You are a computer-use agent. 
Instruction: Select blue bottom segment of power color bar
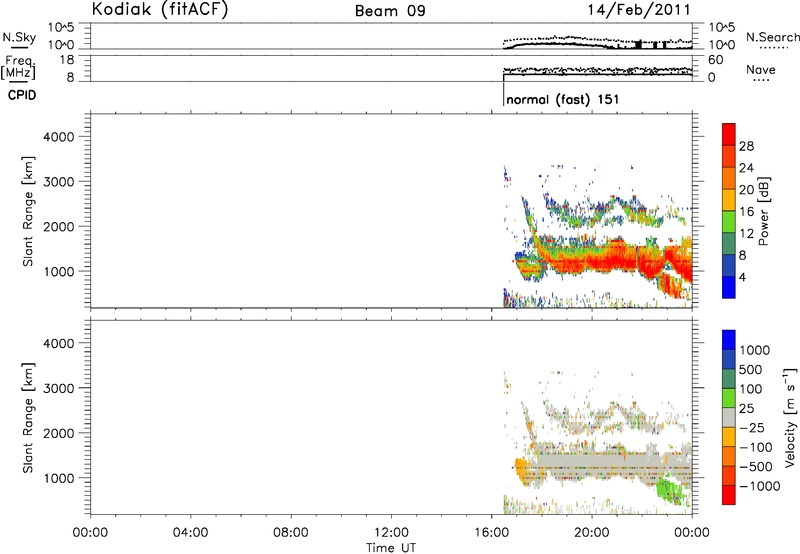pos(729,287)
